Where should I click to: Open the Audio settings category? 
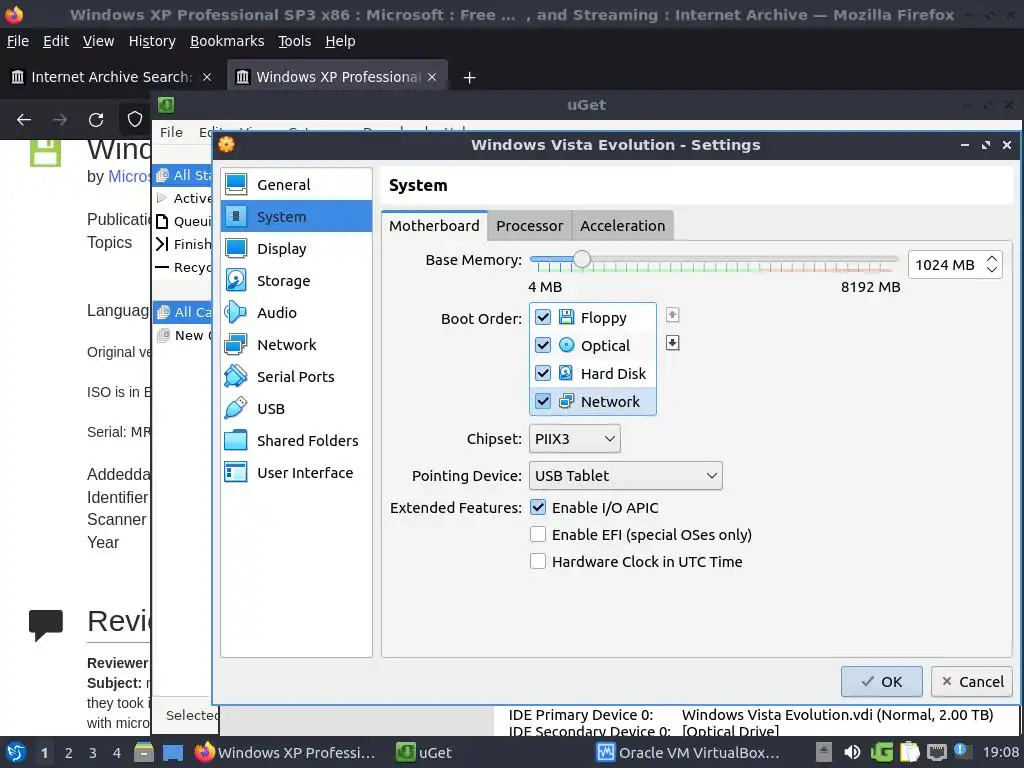[296, 313]
